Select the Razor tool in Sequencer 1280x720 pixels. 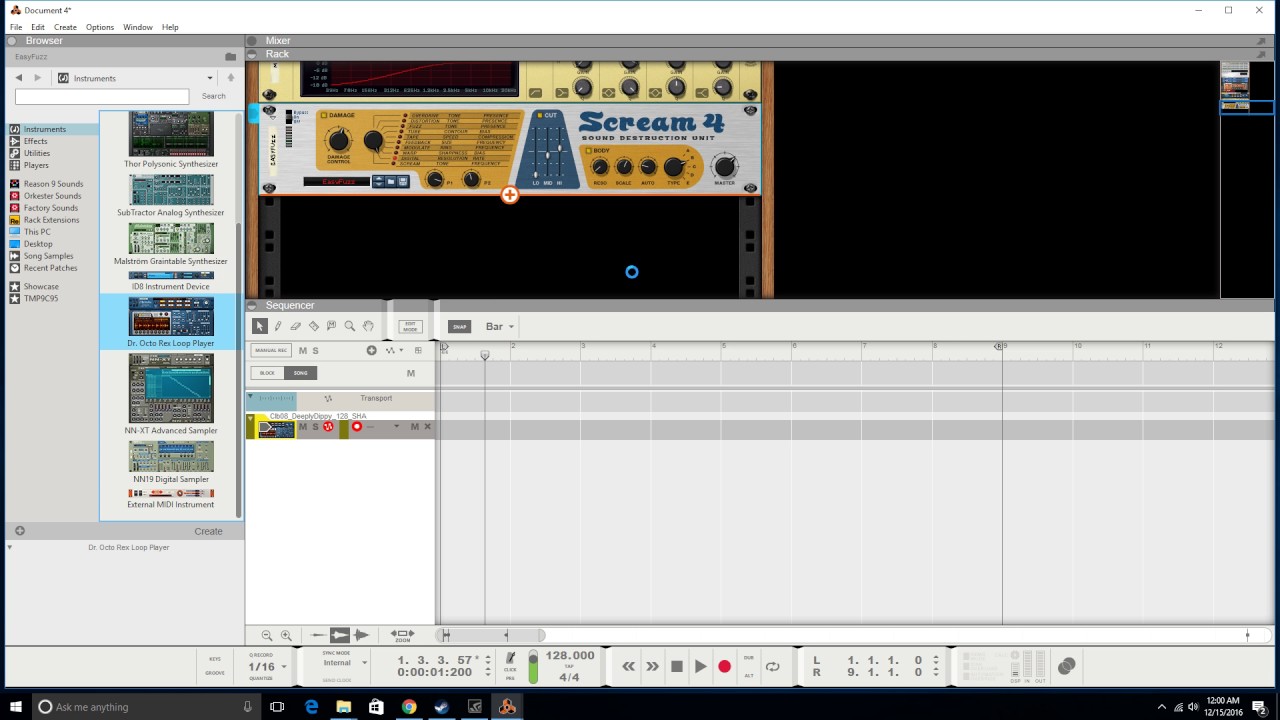click(x=314, y=326)
